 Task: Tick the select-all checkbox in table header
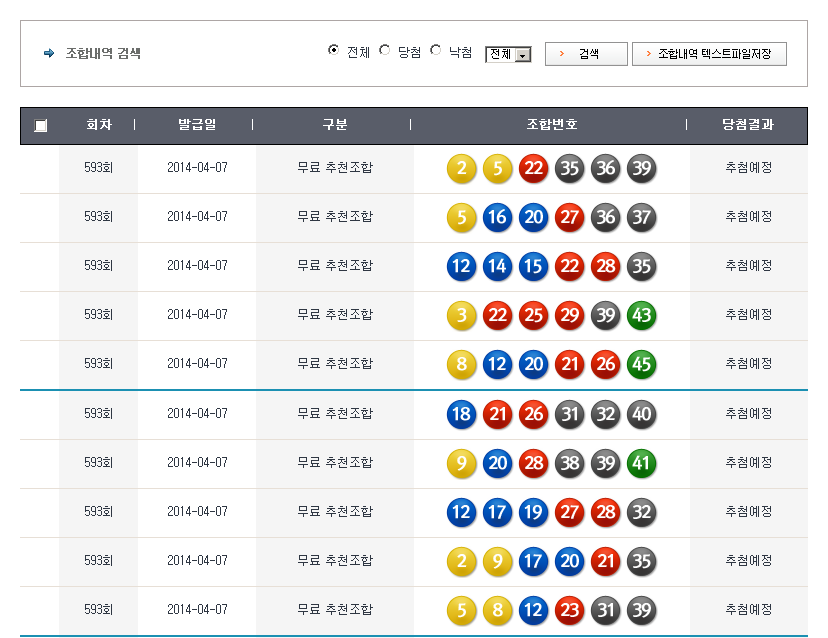[x=40, y=126]
